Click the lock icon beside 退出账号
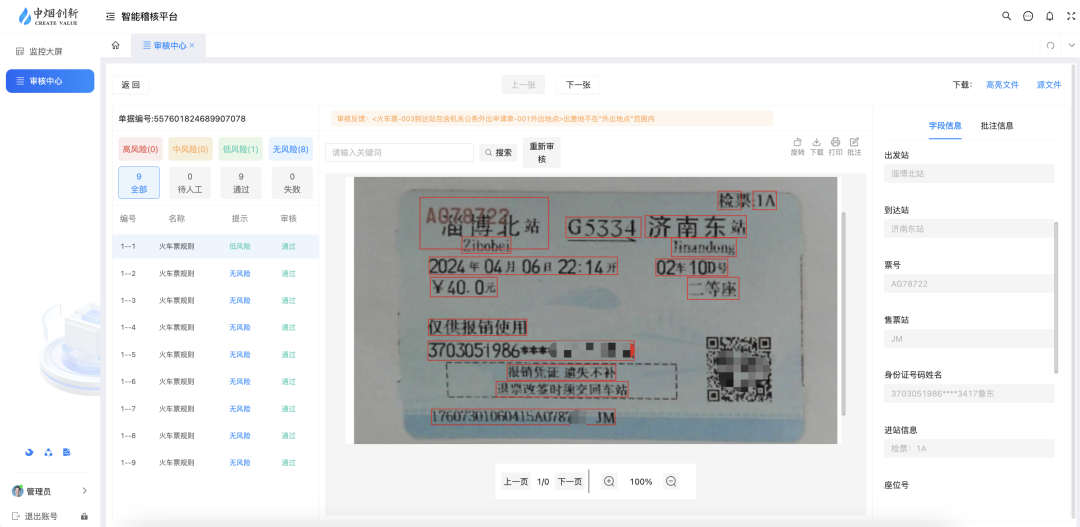Image resolution: width=1080 pixels, height=527 pixels. coord(84,516)
